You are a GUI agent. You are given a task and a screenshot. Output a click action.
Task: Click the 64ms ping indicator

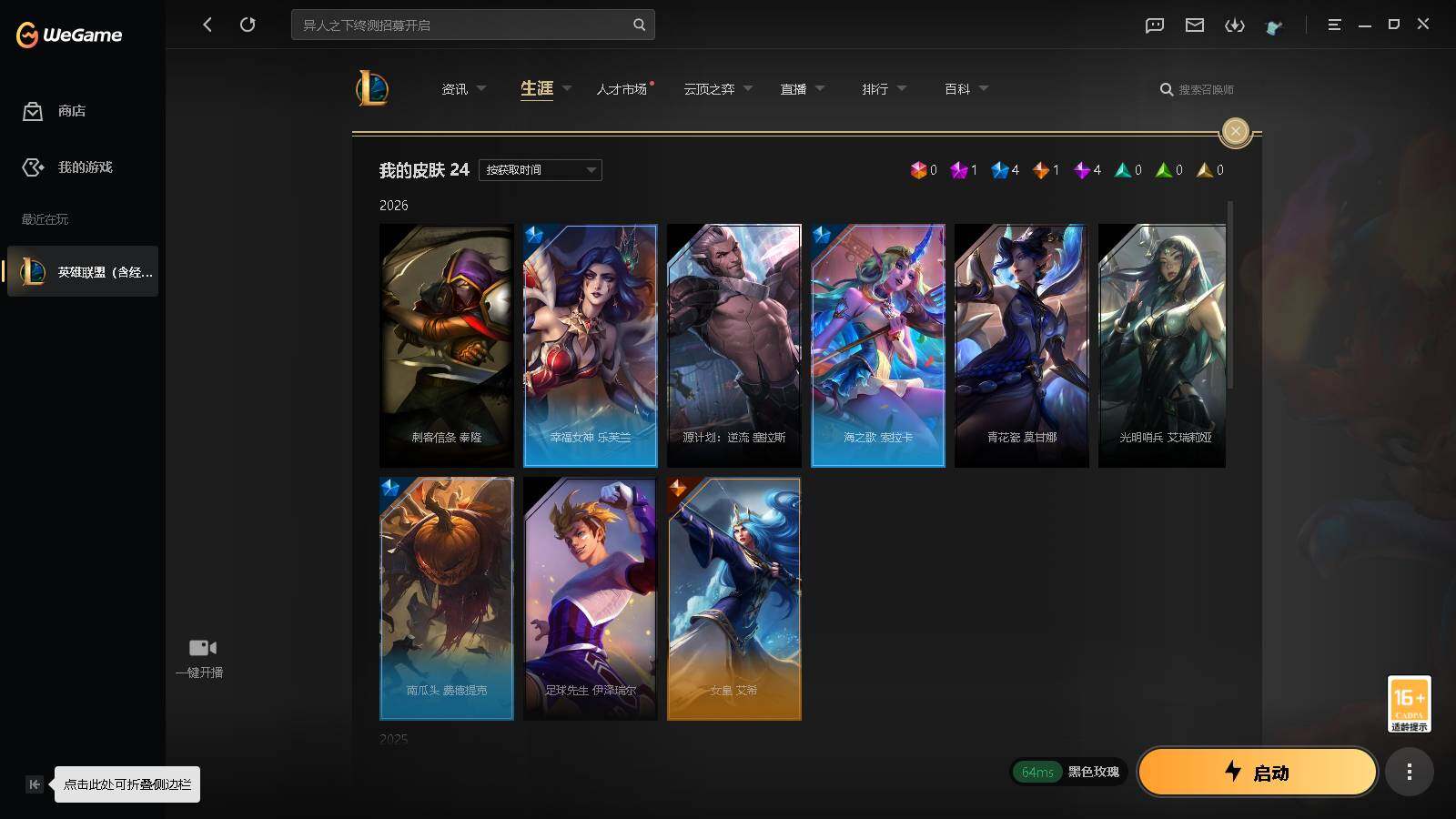(x=1037, y=772)
